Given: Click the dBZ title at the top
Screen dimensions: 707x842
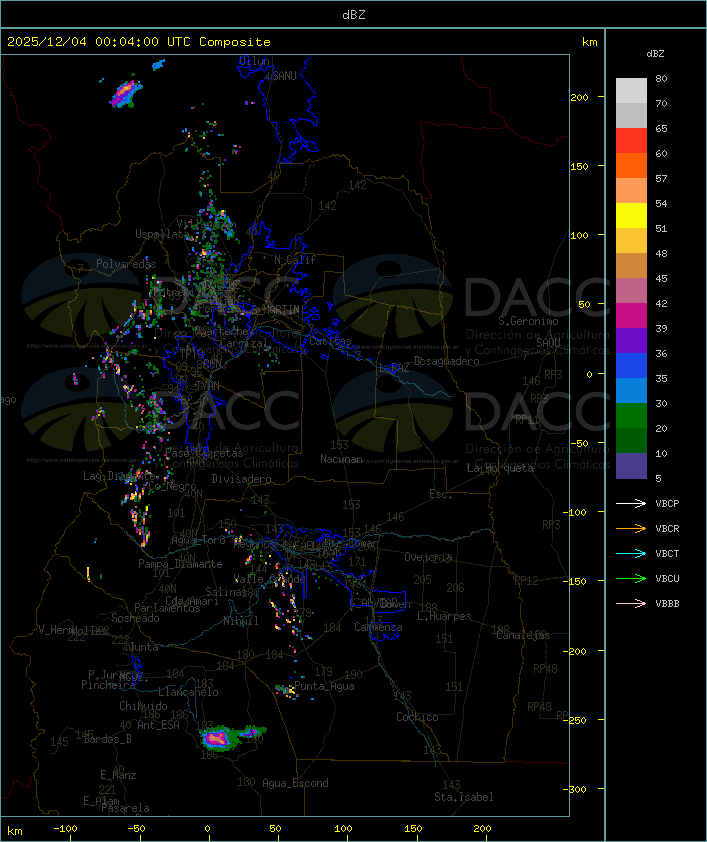Looking at the screenshot, I should tap(354, 15).
